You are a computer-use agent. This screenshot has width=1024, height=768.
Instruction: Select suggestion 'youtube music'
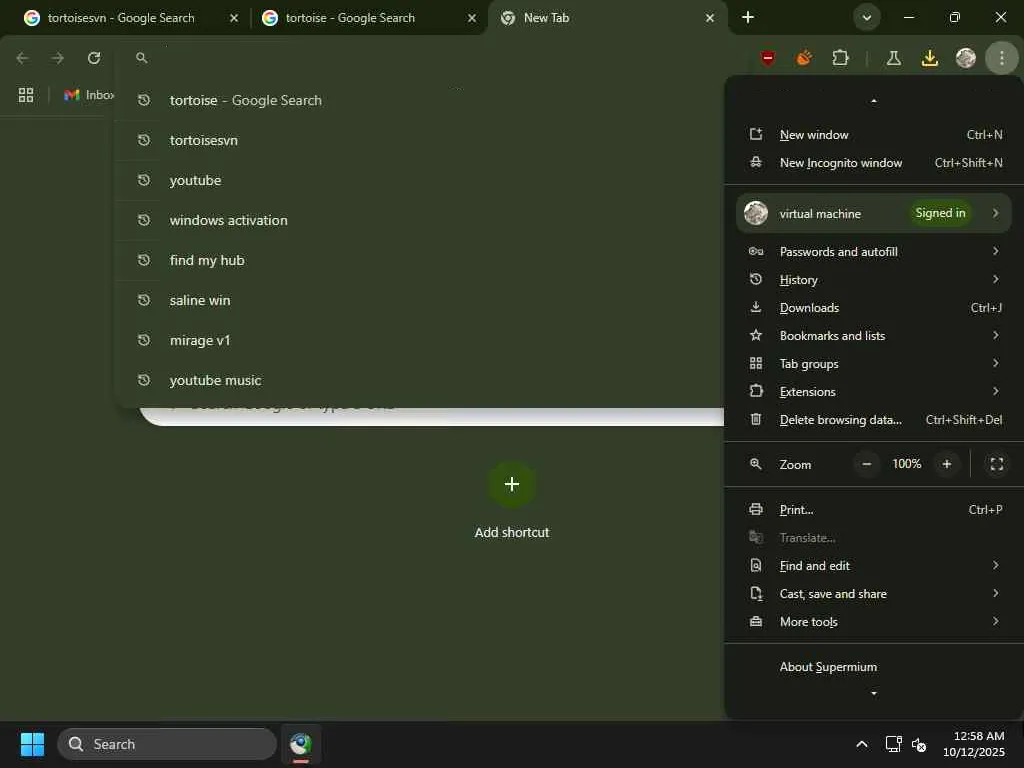point(420,380)
